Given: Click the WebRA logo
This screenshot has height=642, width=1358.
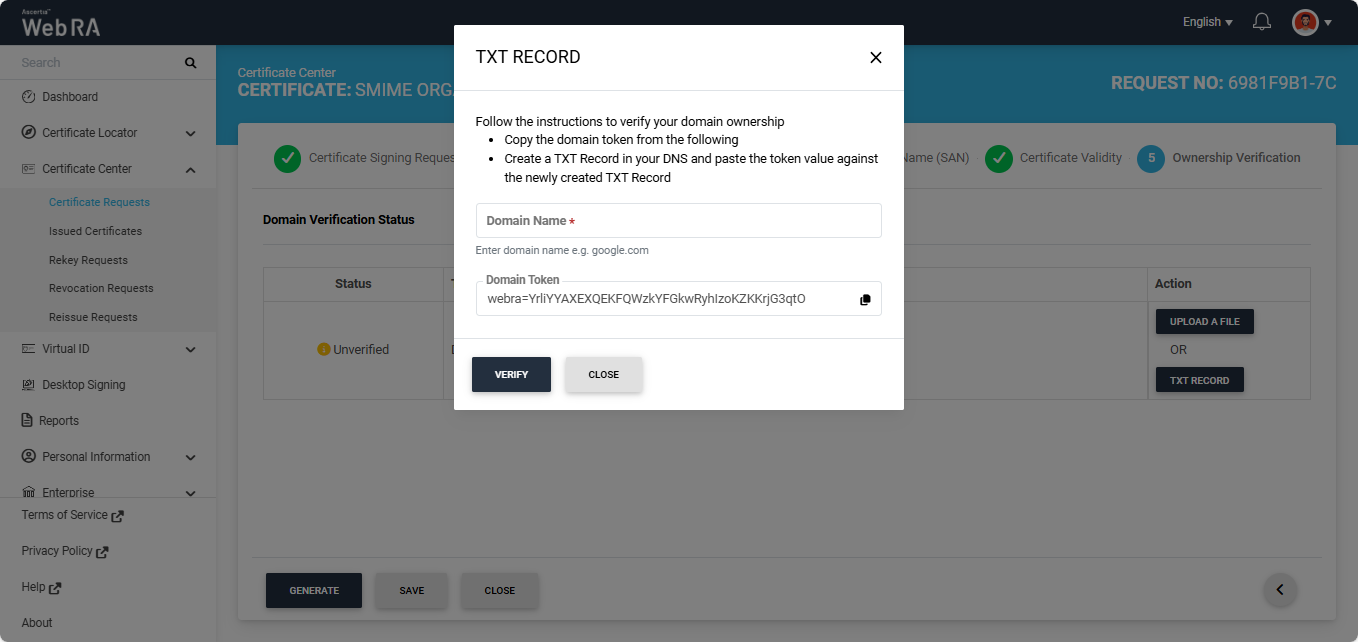Looking at the screenshot, I should 61,24.
